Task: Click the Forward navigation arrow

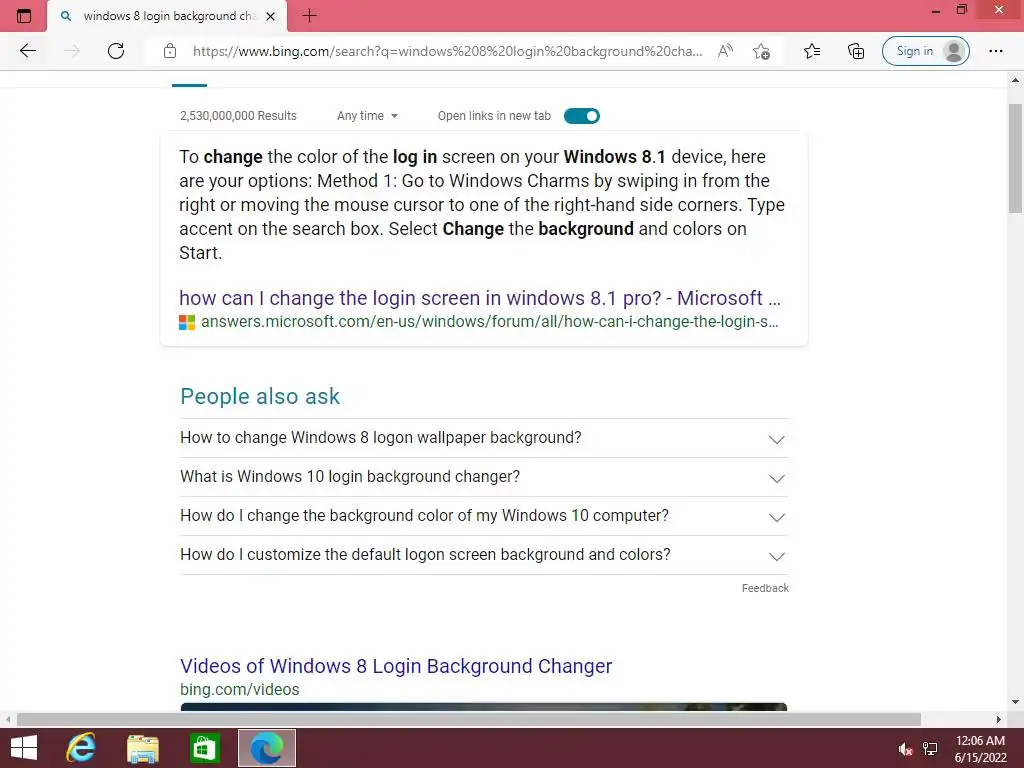Action: coord(72,51)
